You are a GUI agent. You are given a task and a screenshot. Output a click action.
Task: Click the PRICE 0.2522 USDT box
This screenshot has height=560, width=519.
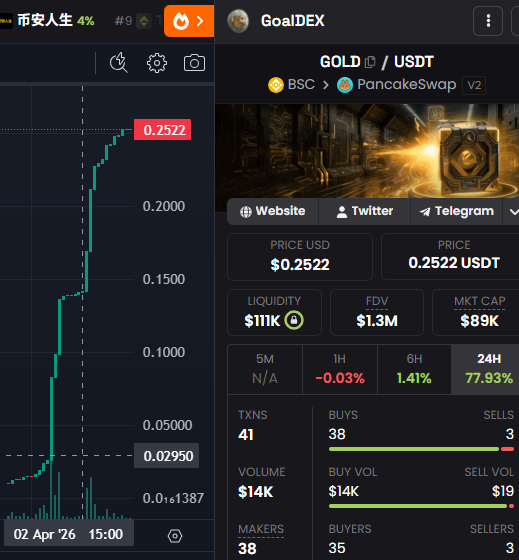[x=451, y=256]
